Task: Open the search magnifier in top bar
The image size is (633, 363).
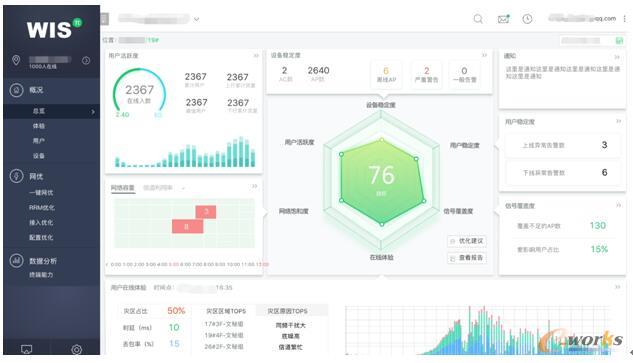Action: [478, 19]
